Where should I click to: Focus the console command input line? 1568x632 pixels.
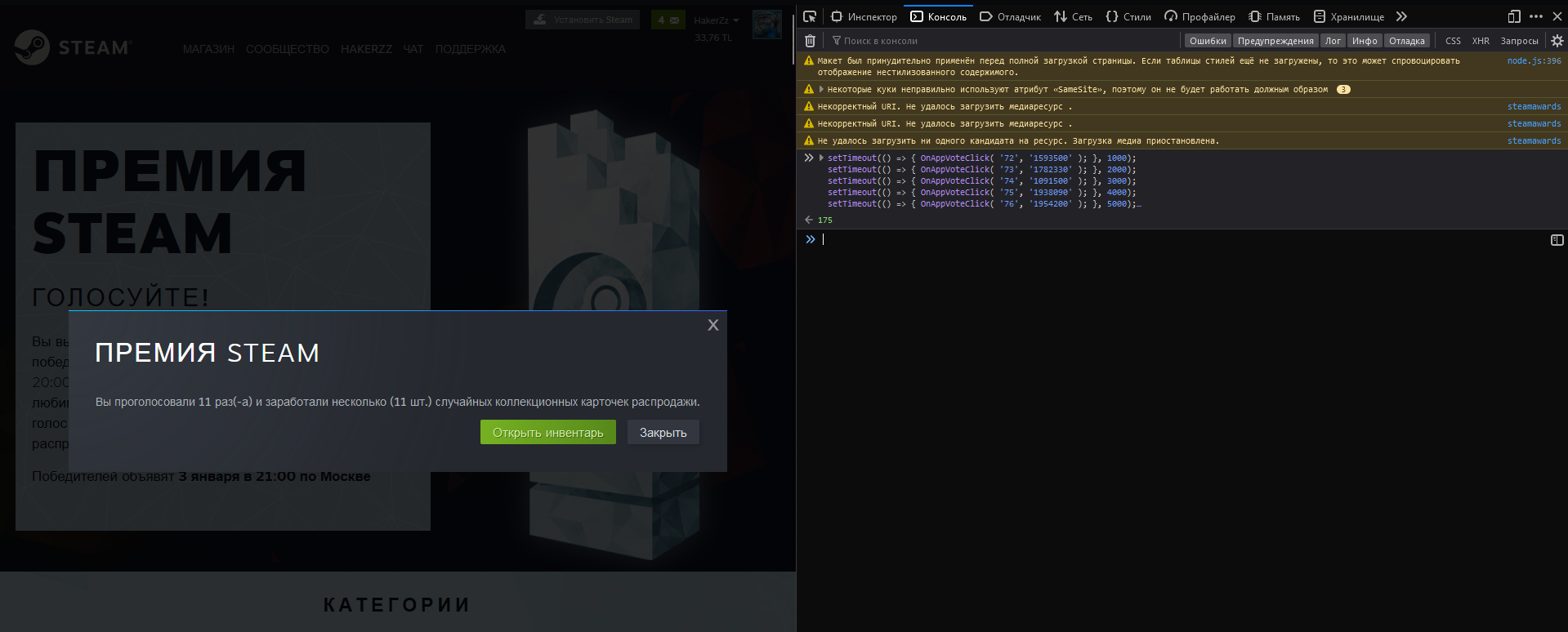click(1183, 240)
